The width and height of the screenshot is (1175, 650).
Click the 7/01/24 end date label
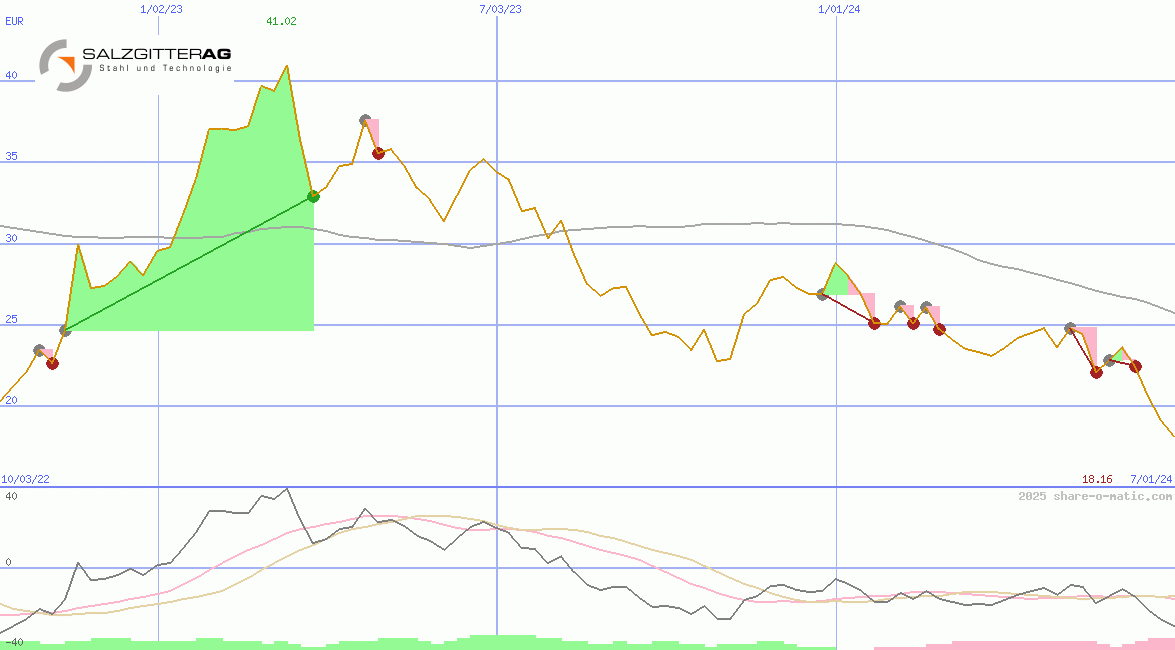pyautogui.click(x=1150, y=480)
